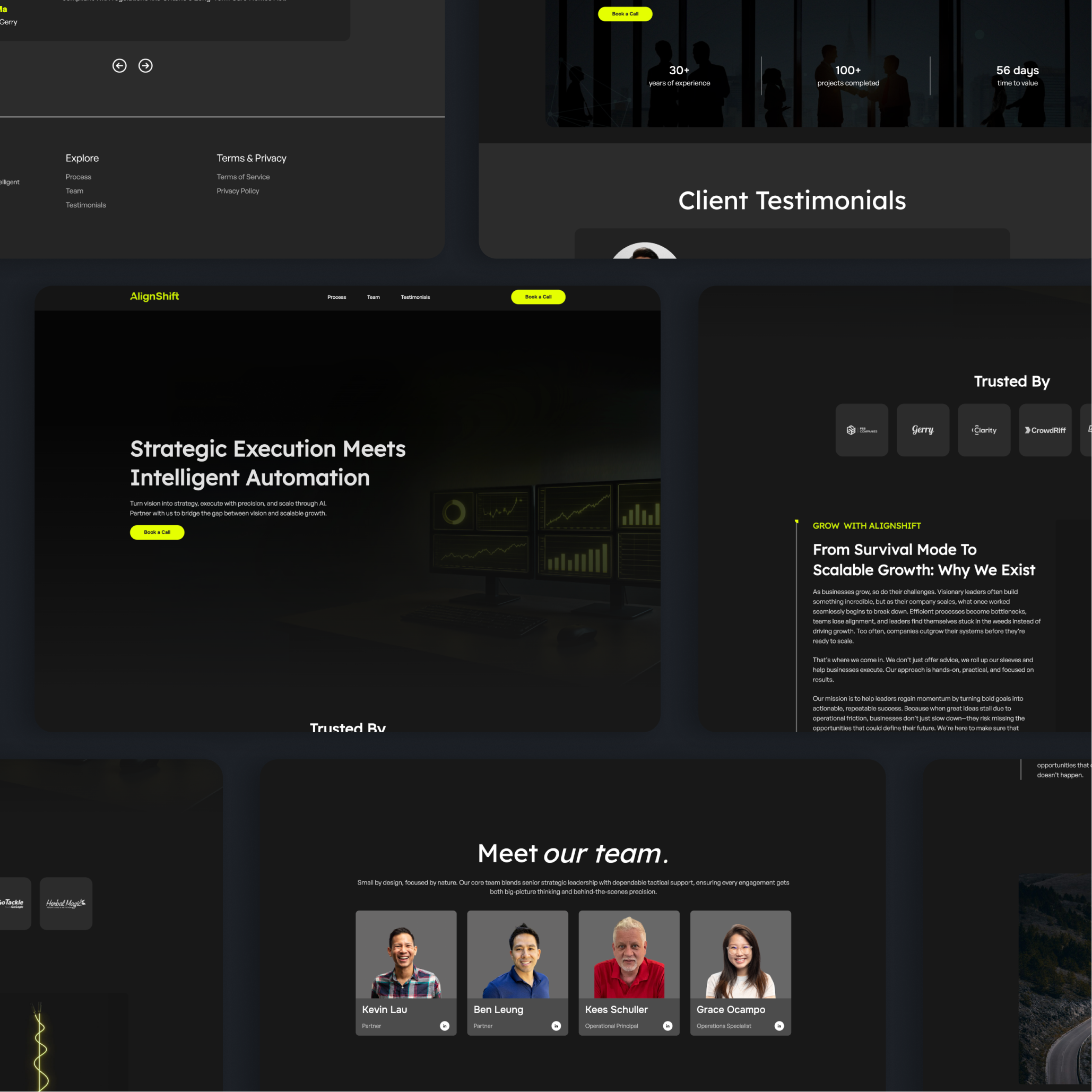Image resolution: width=1092 pixels, height=1092 pixels.
Task: Open Kevin Lau's LinkedIn icon
Action: 444,1026
